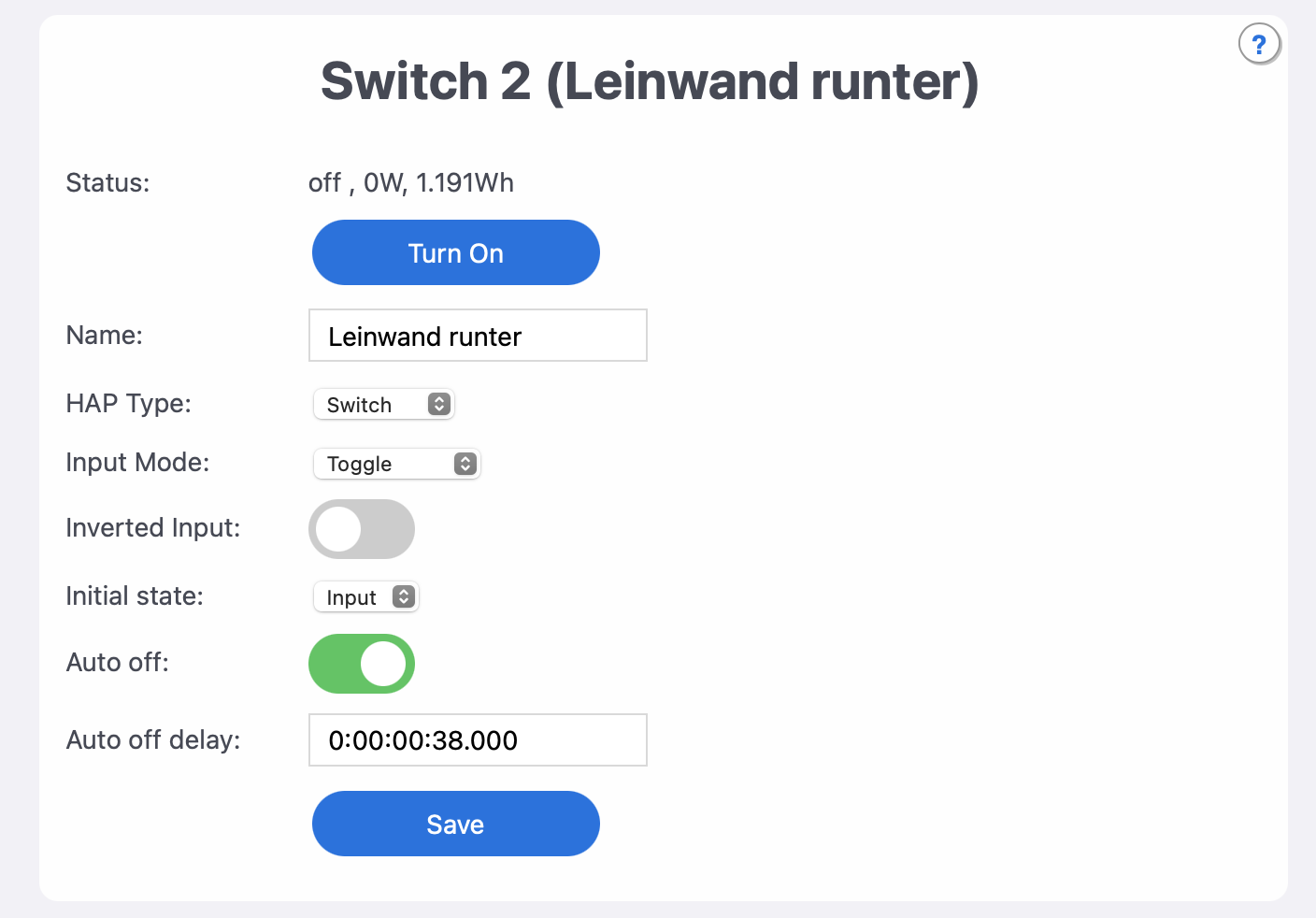Open the help question mark icon
The height and width of the screenshot is (918, 1316).
point(1258,44)
